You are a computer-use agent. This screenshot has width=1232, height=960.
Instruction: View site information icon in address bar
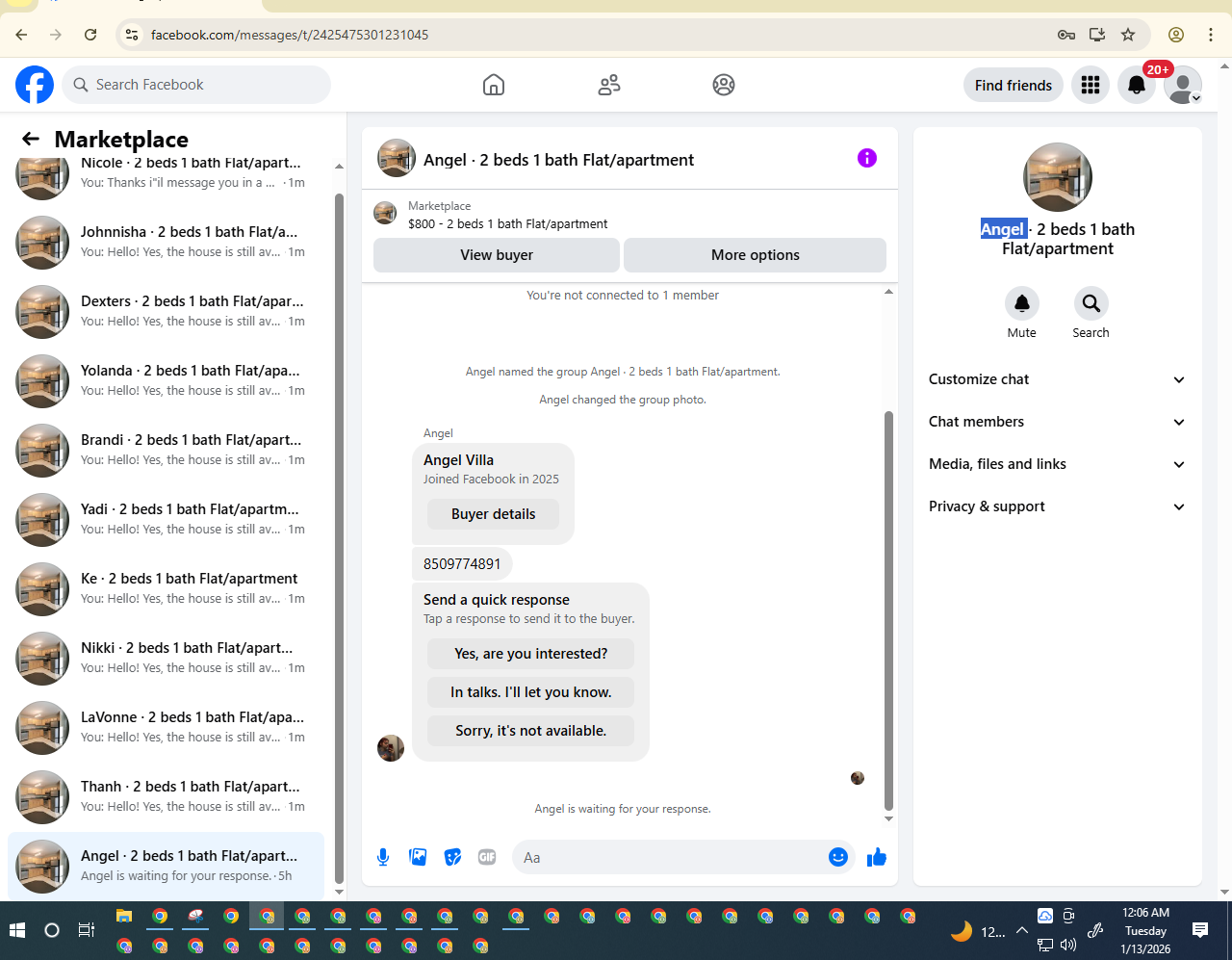pos(133,35)
